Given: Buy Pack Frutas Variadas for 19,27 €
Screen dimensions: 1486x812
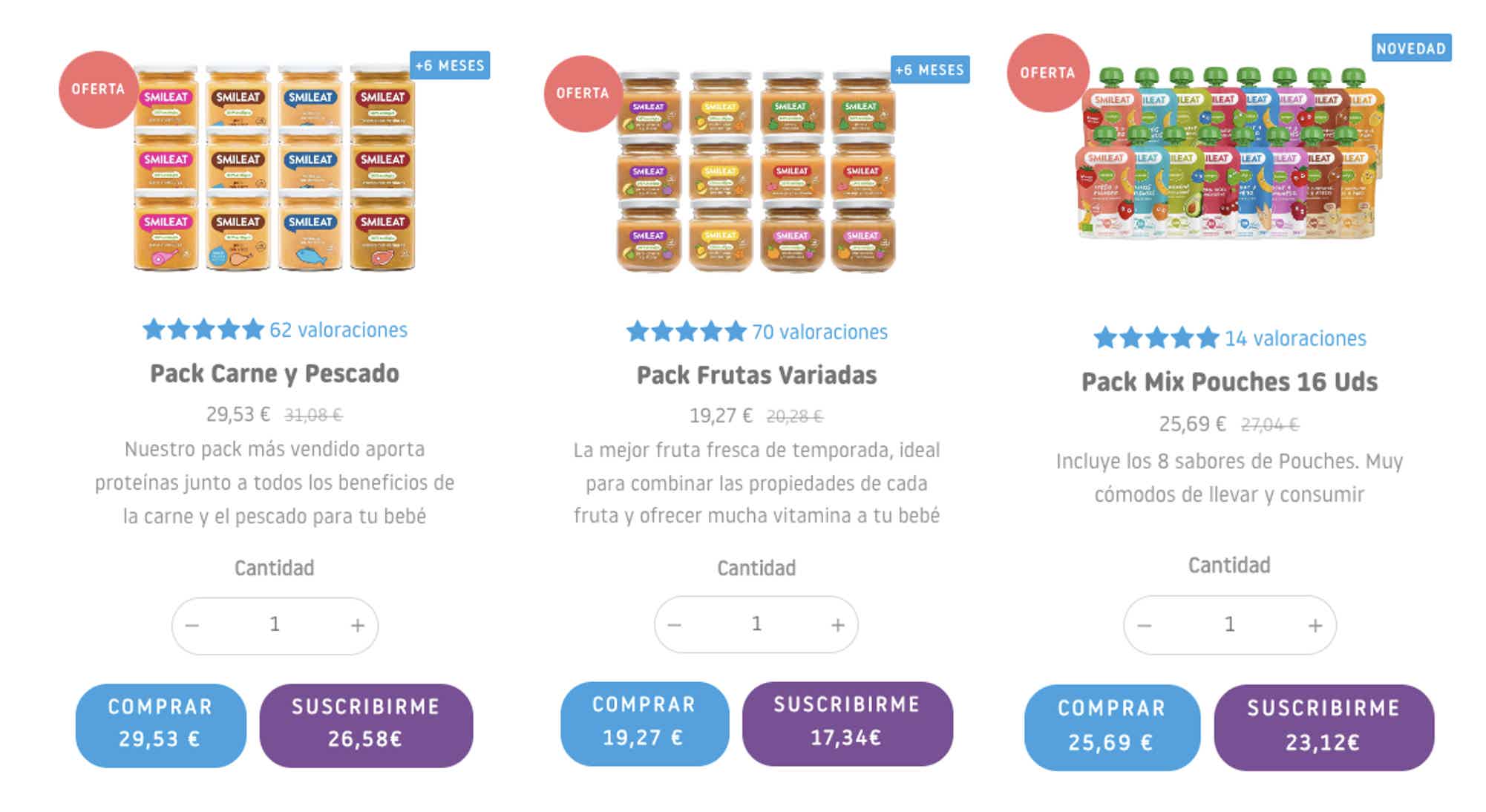Looking at the screenshot, I should (644, 724).
